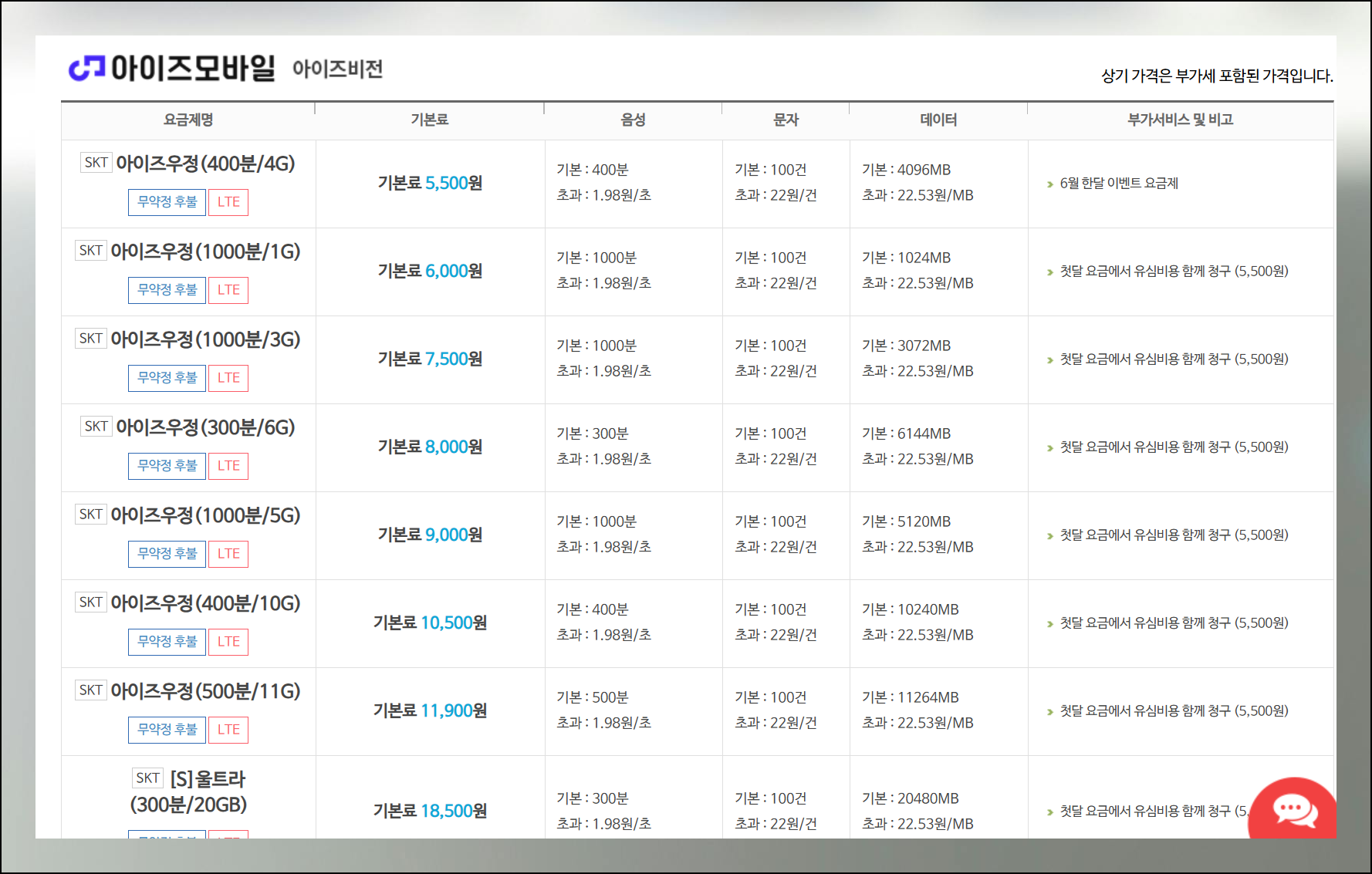Viewport: 1372px width, 874px height.
Task: Select price 기본료 7,500원
Action: pos(430,359)
